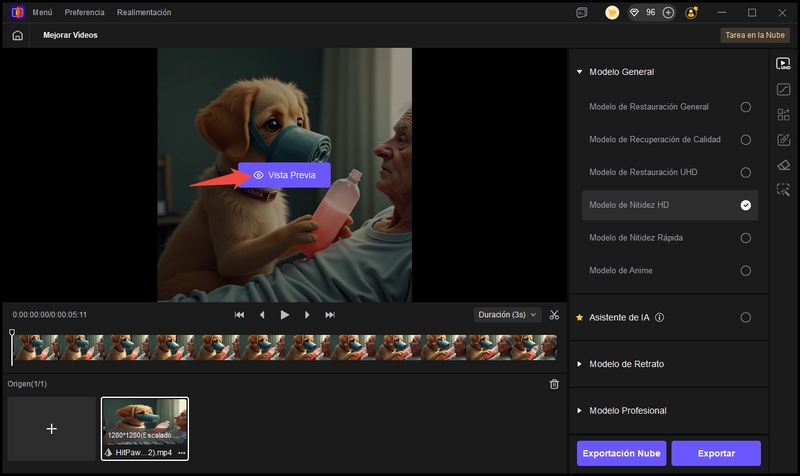Image resolution: width=800 pixels, height=476 pixels.
Task: Click the Vista Previa button
Action: tap(284, 175)
